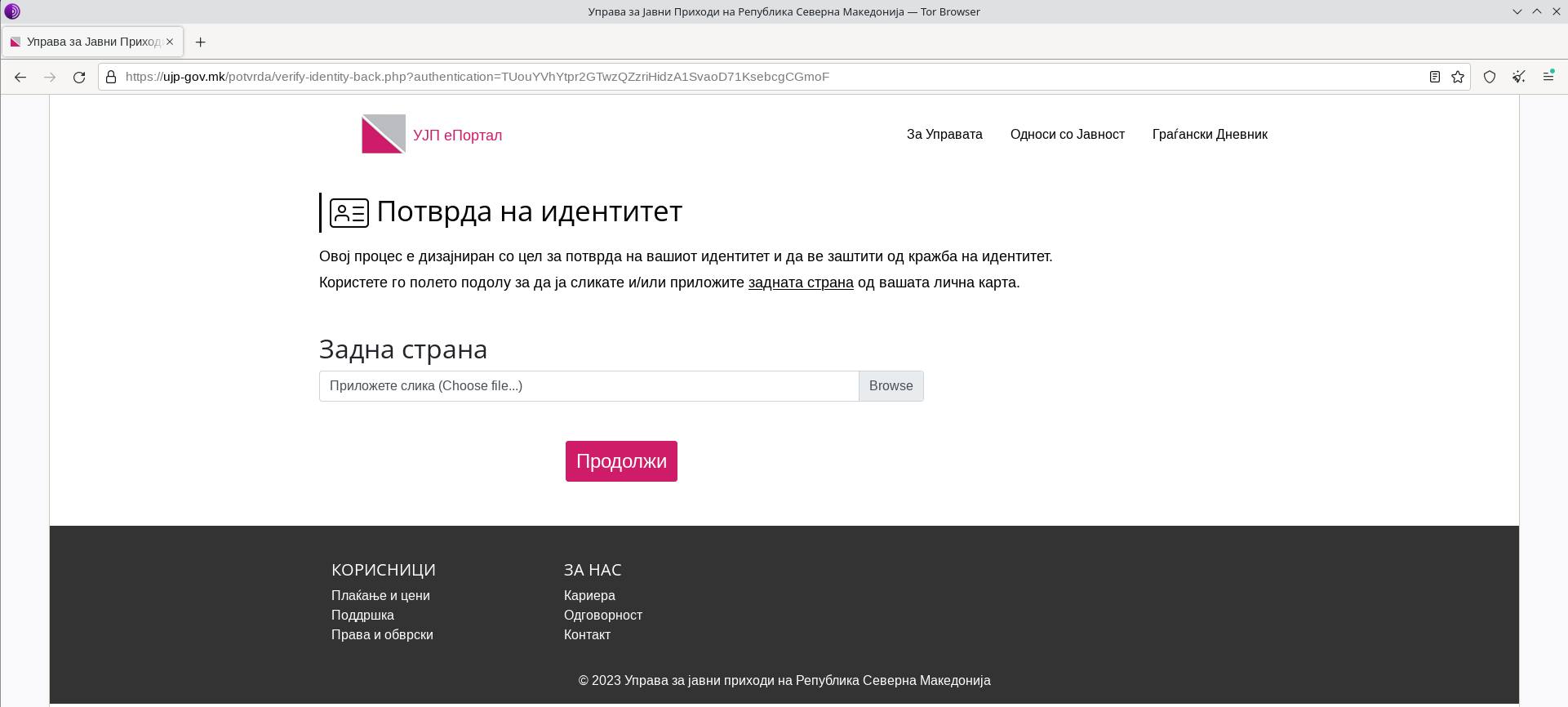Reload the current page

tap(79, 77)
